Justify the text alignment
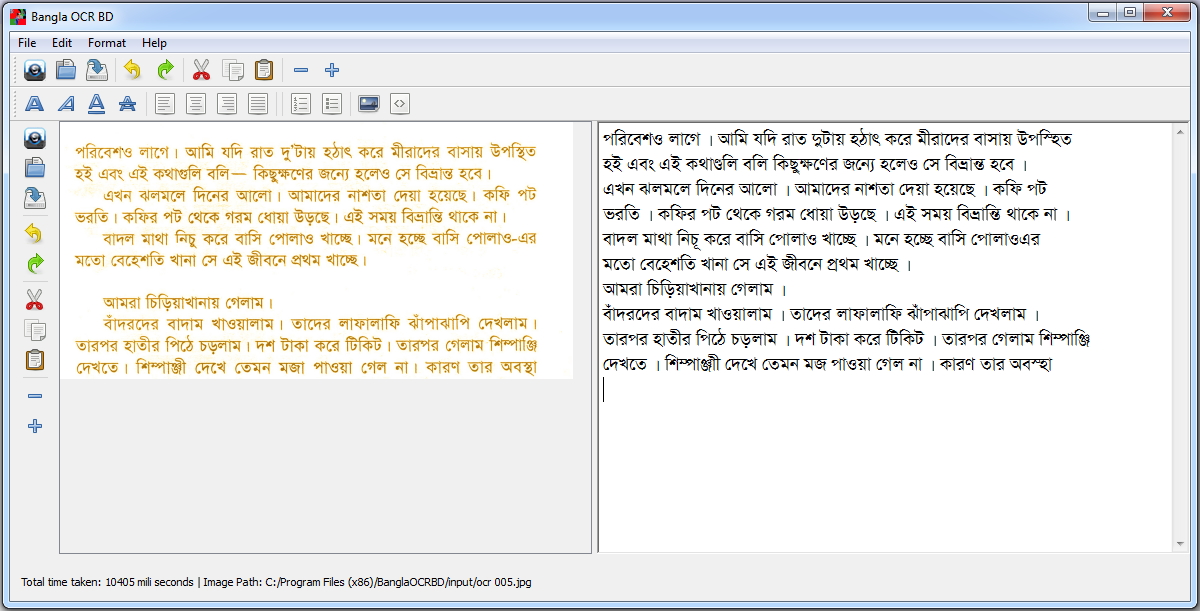 (258, 103)
